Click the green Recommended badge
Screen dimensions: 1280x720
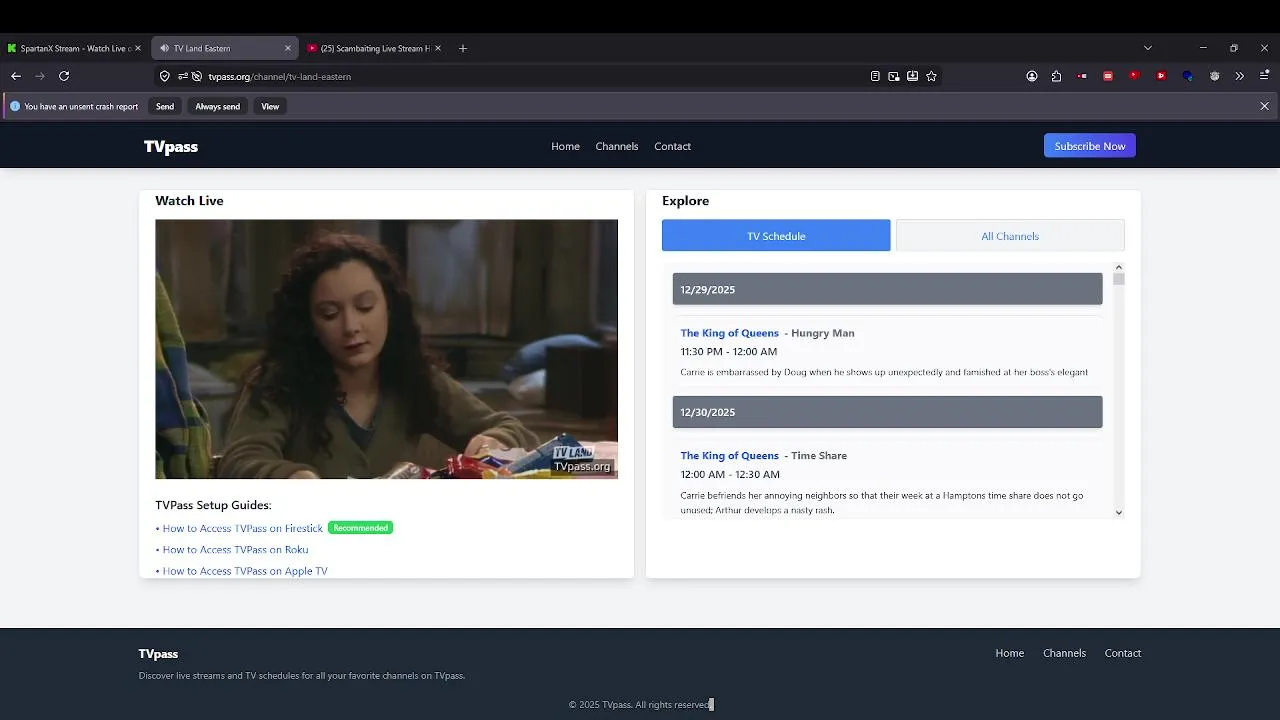coord(361,528)
